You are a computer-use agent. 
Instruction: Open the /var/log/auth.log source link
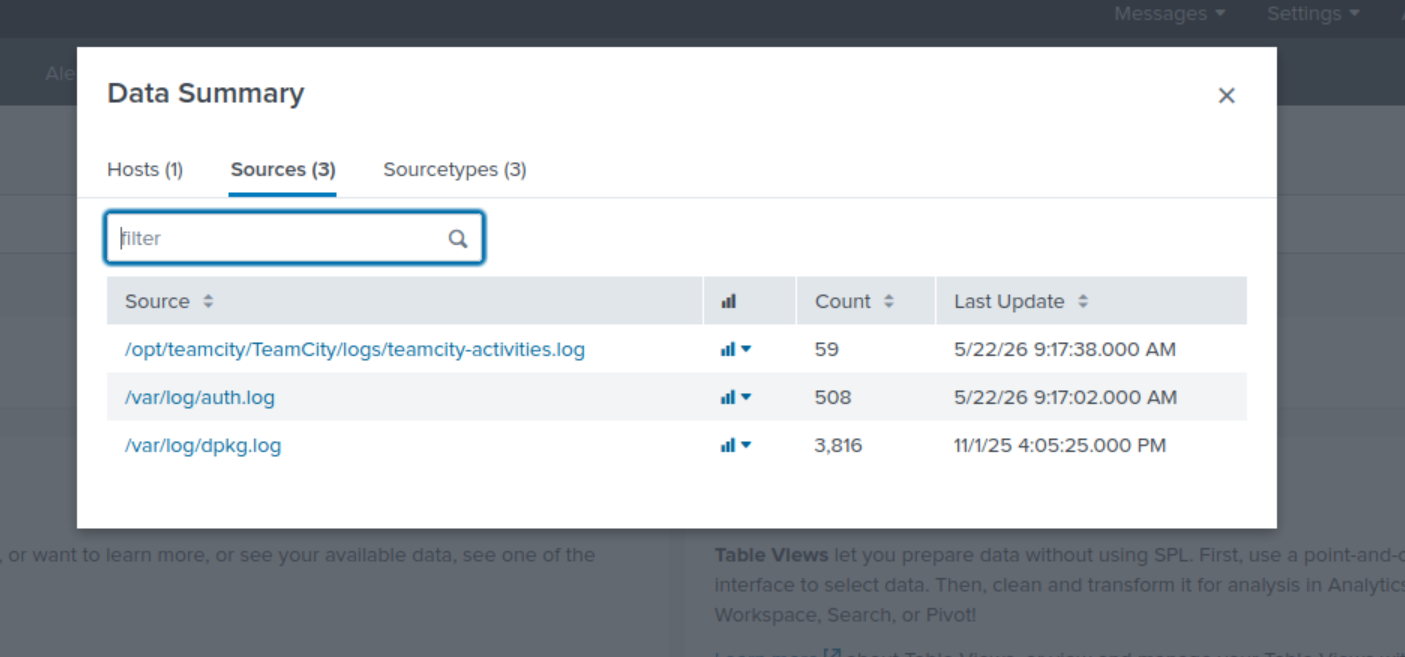[x=200, y=397]
